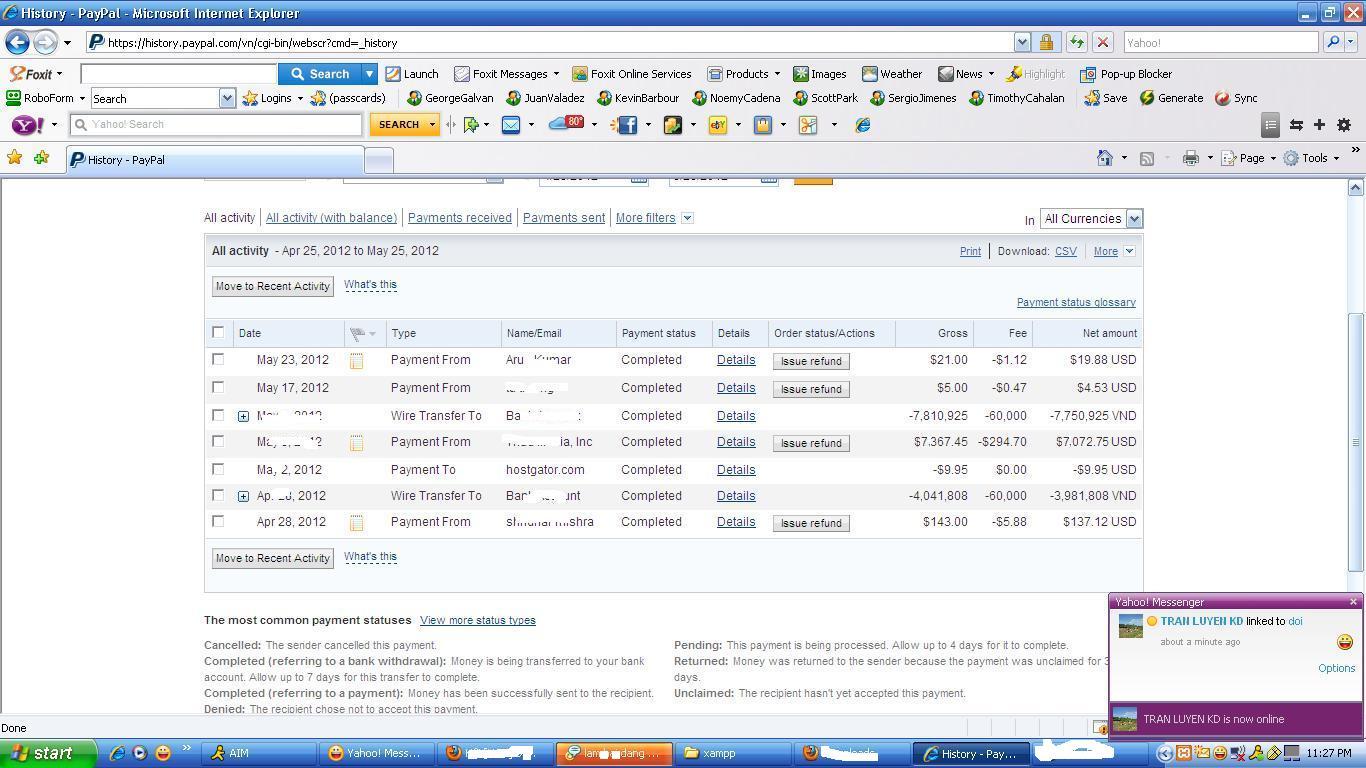Open Foxit Online Services

(631, 74)
